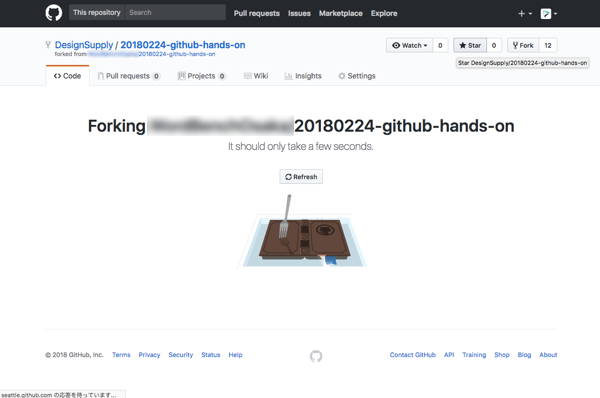Click the footer GitHub Octocat mark
Image resolution: width=600 pixels, height=398 pixels.
point(316,356)
